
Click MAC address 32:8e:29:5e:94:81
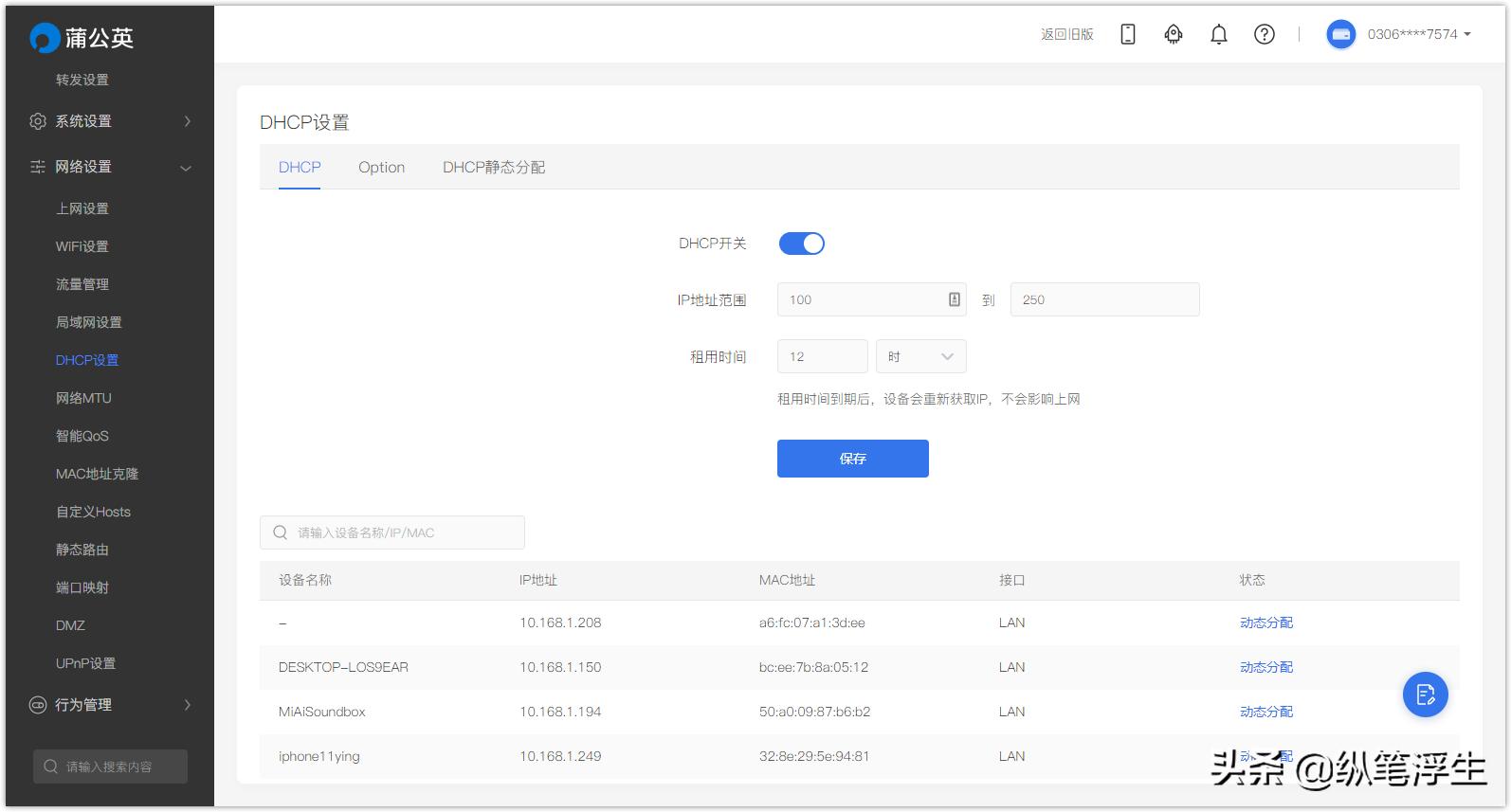(x=814, y=756)
